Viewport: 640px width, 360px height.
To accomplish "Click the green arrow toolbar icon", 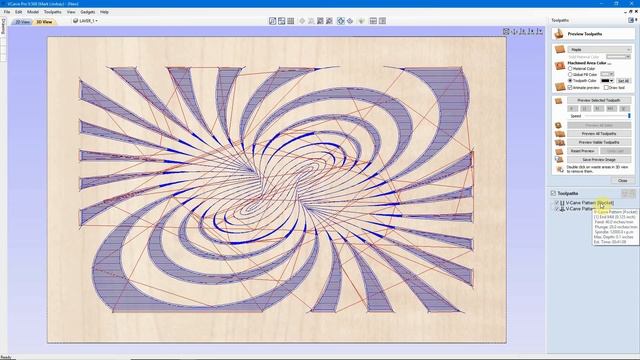I will pyautogui.click(x=361, y=21).
